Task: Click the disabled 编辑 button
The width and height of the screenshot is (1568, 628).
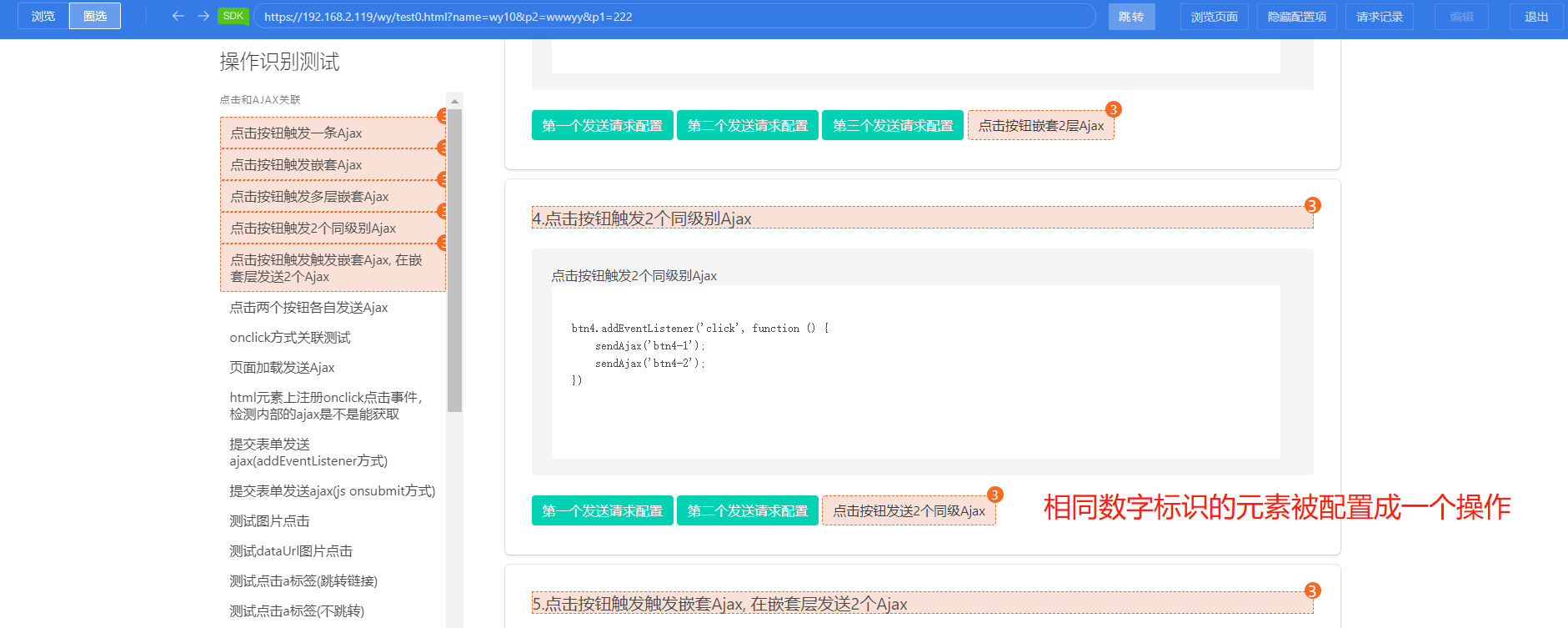Action: [x=1461, y=17]
